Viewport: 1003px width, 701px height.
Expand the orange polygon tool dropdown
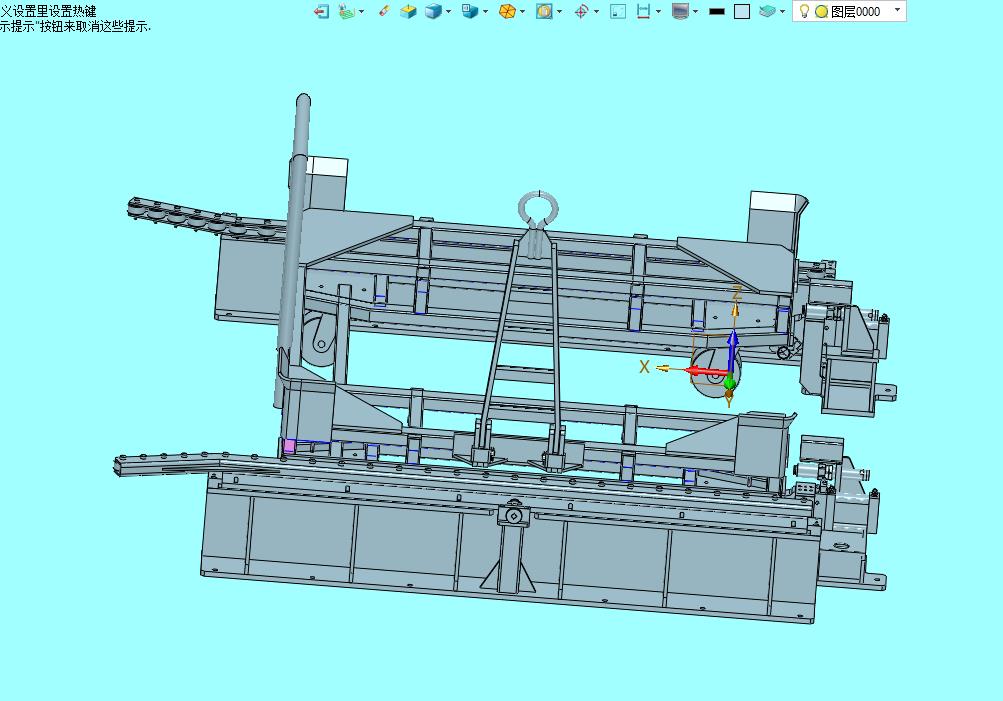[x=523, y=12]
